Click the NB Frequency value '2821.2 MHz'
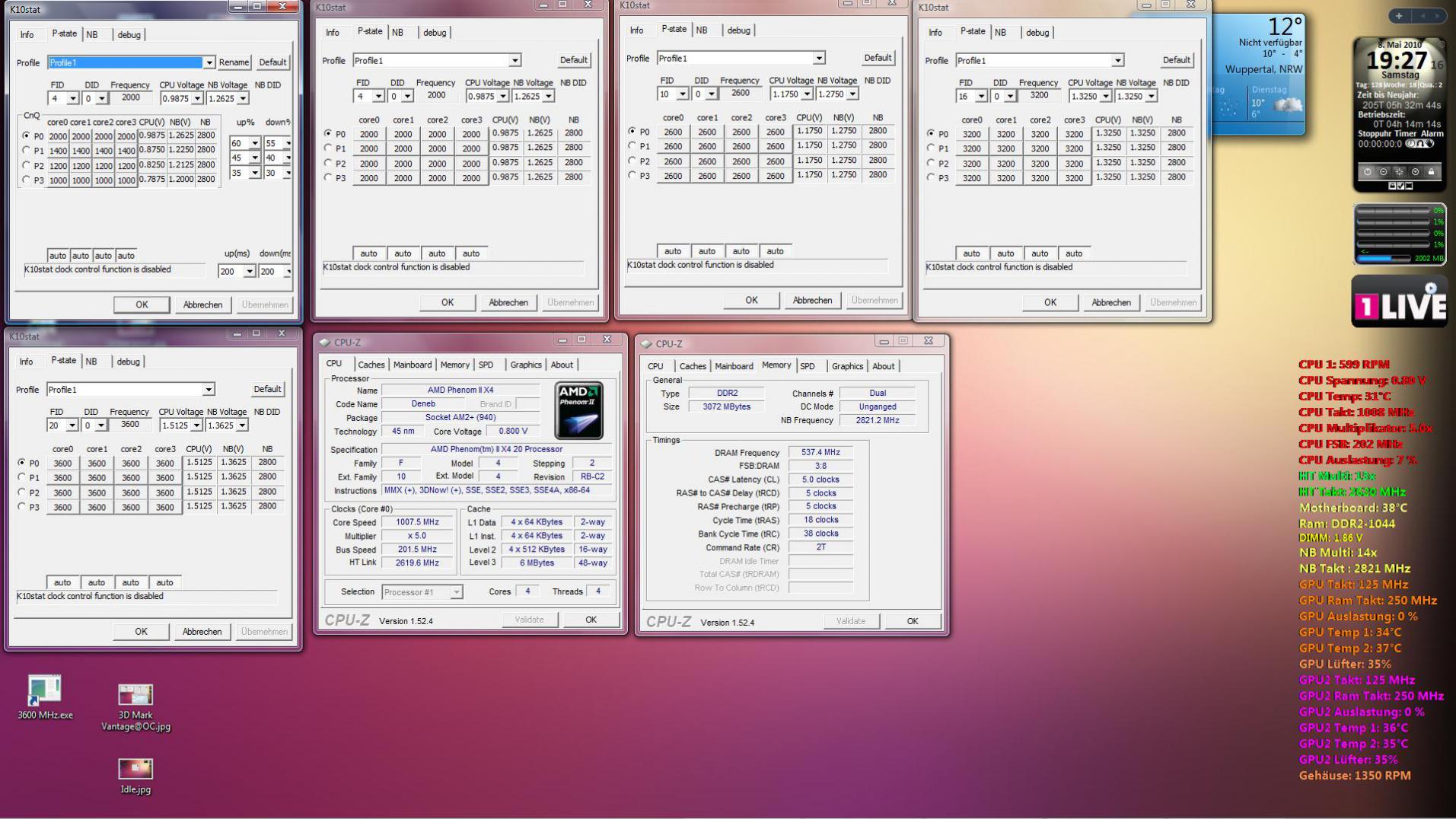 (878, 420)
